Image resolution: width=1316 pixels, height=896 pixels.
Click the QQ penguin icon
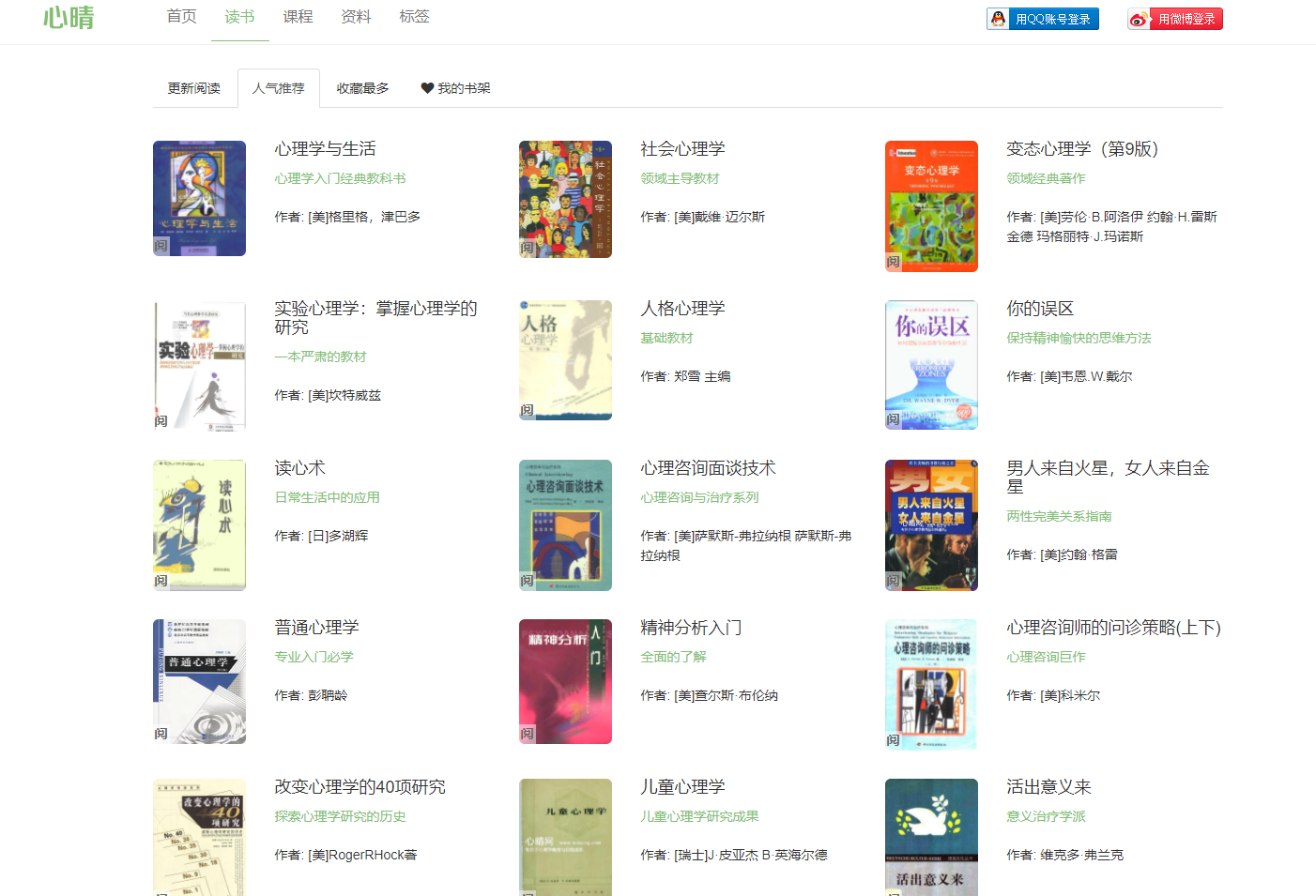pyautogui.click(x=997, y=17)
